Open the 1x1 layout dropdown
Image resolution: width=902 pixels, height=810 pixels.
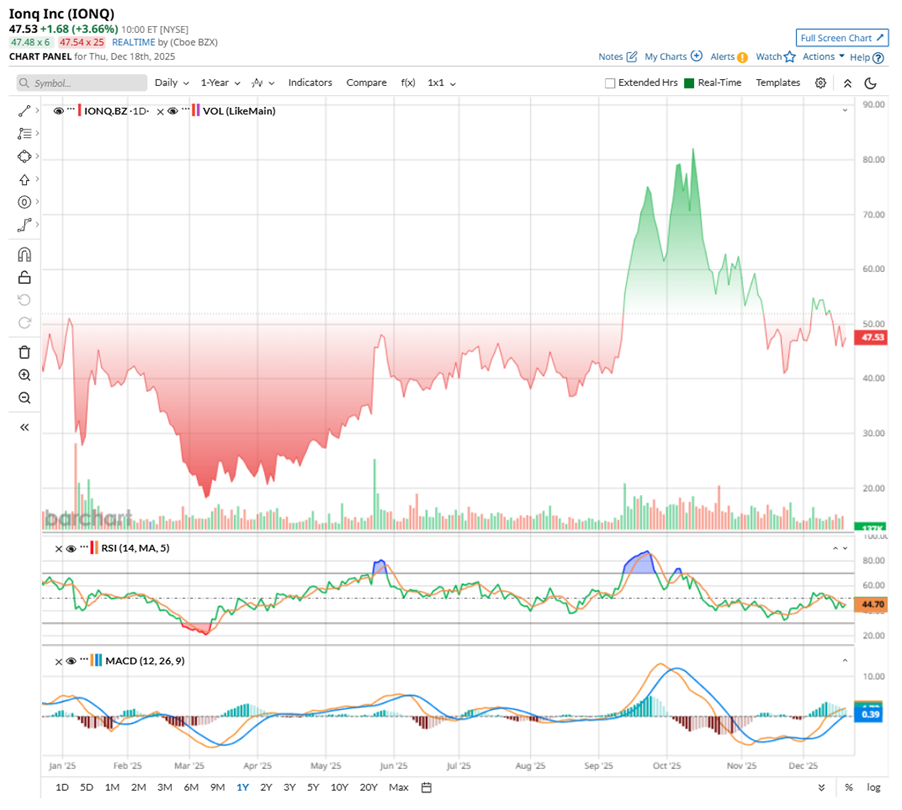pyautogui.click(x=441, y=83)
